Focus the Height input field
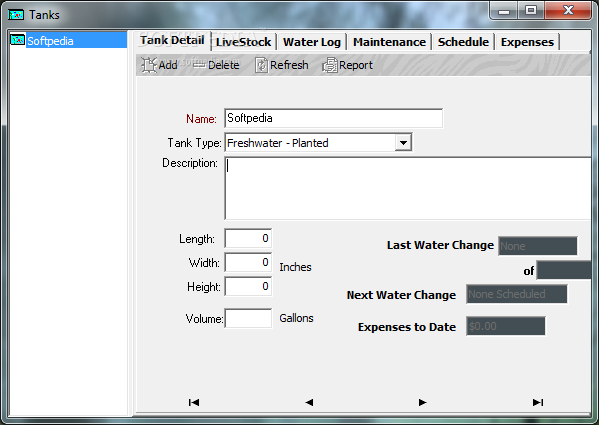Screen dimensions: 599x425 (x=248, y=287)
